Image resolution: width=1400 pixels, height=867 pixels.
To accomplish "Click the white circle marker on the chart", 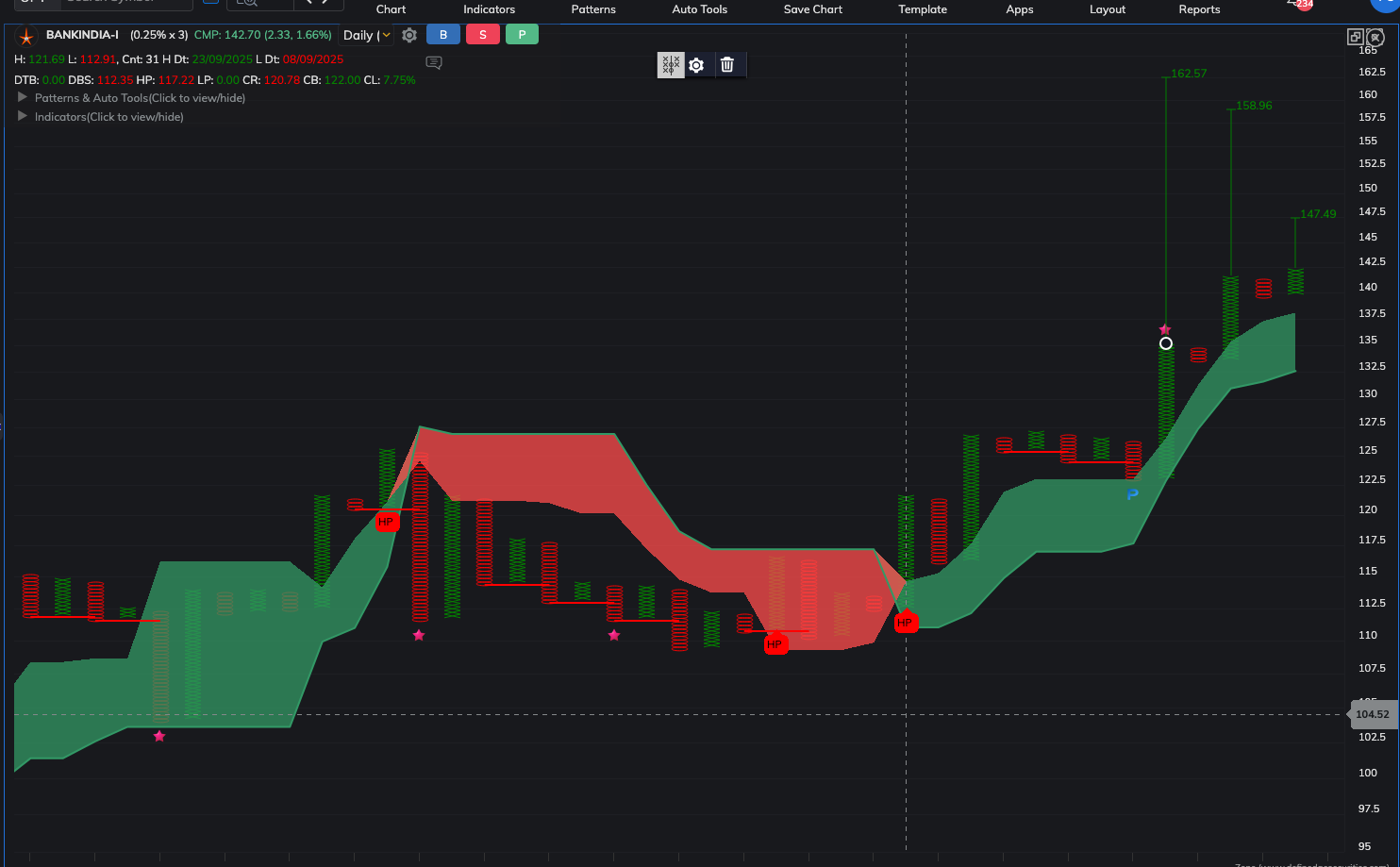I will tap(1166, 343).
